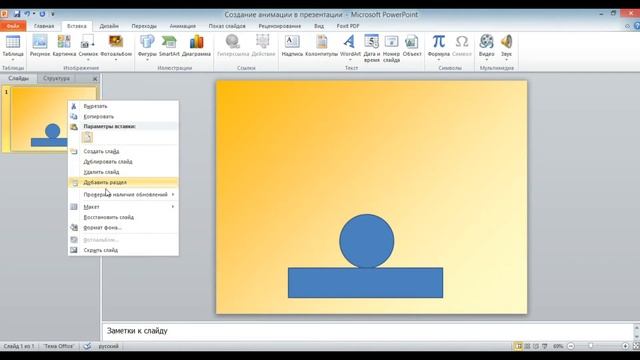
Task: Adjust the zoom slider handle
Action: pos(590,346)
